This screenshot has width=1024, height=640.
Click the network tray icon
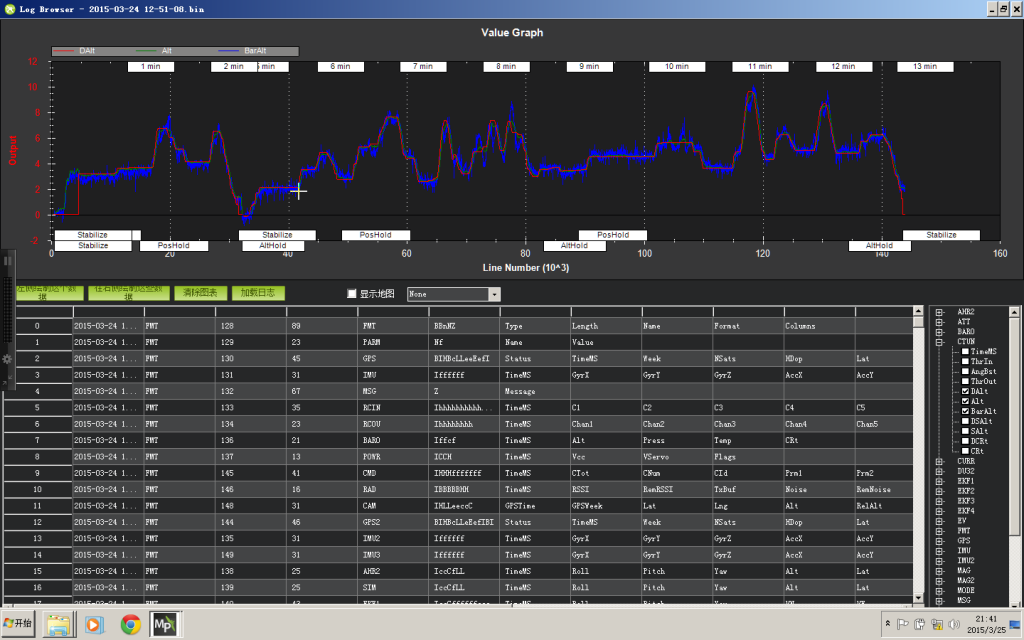[937, 624]
